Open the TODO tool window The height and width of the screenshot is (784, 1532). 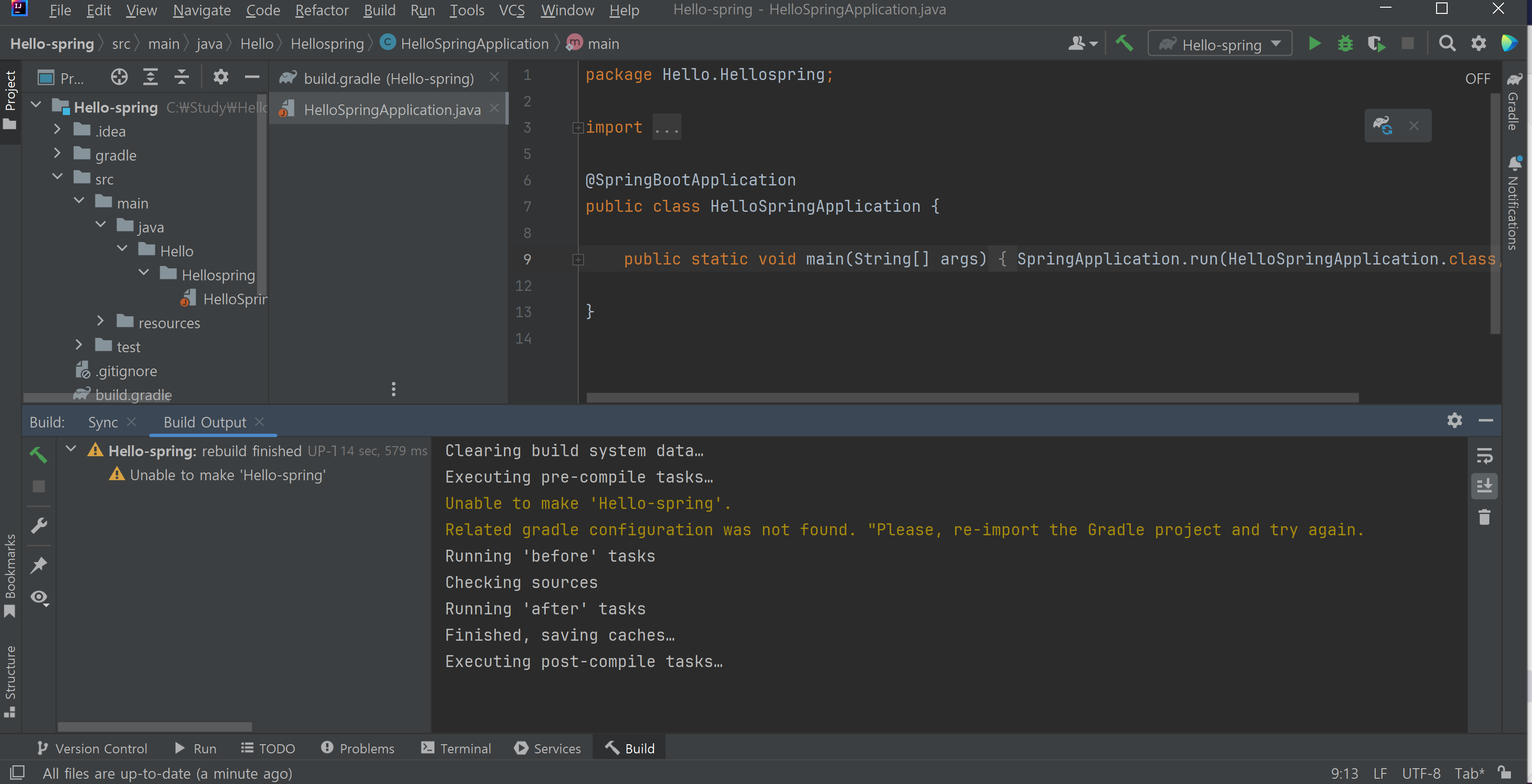(x=268, y=749)
